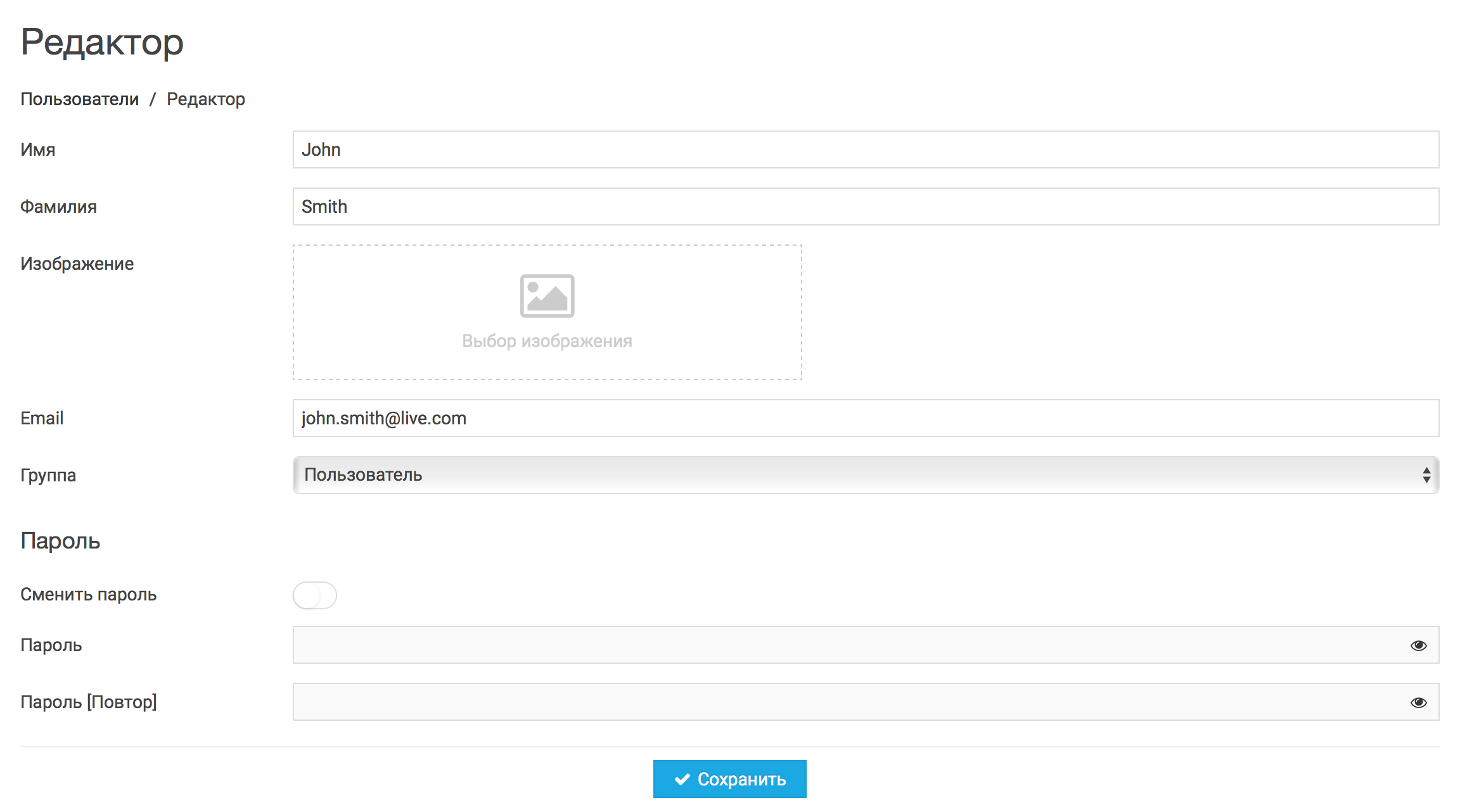1460x812 pixels.
Task: Click the Сменить пароль label
Action: (x=88, y=595)
